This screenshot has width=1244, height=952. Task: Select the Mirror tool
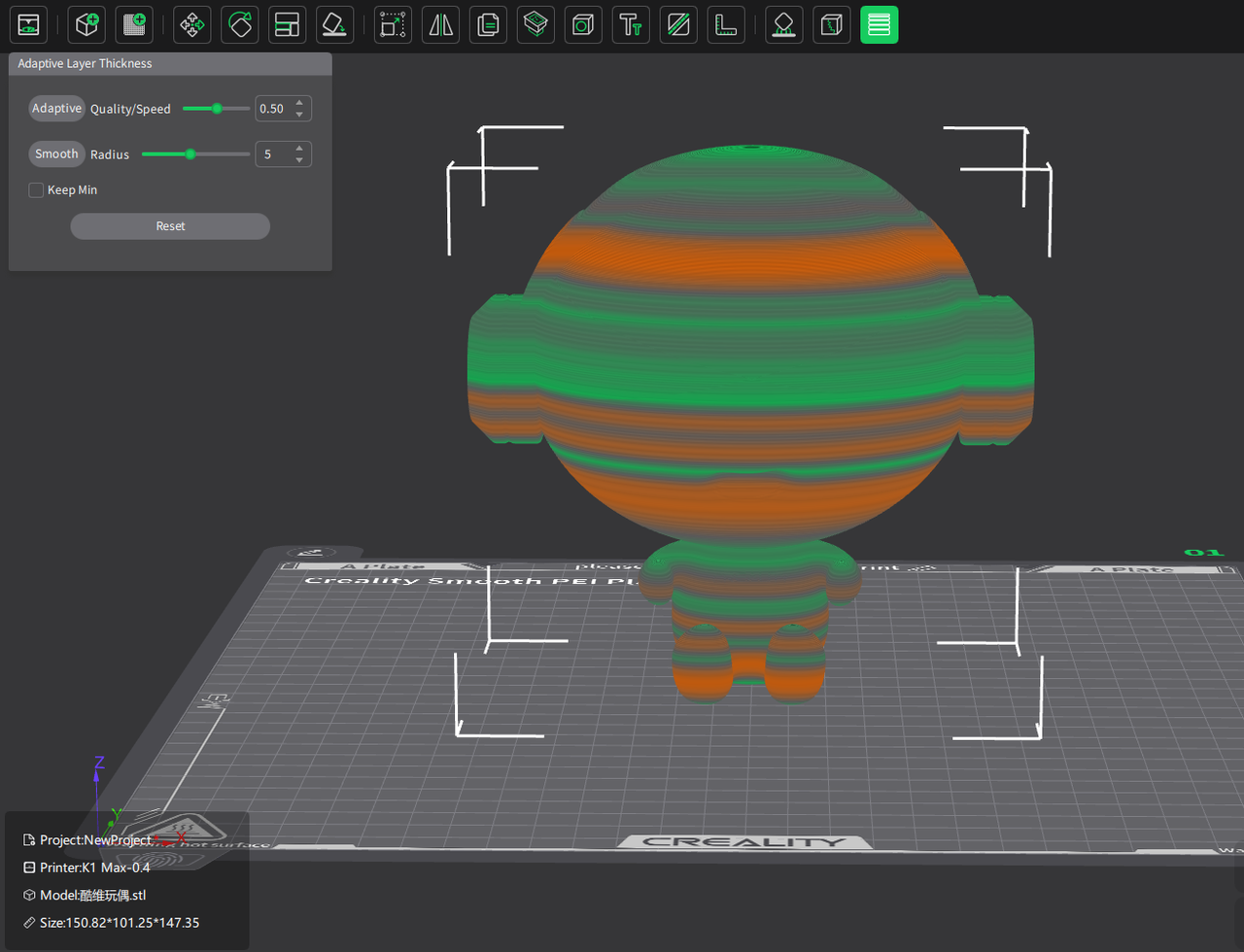click(441, 24)
